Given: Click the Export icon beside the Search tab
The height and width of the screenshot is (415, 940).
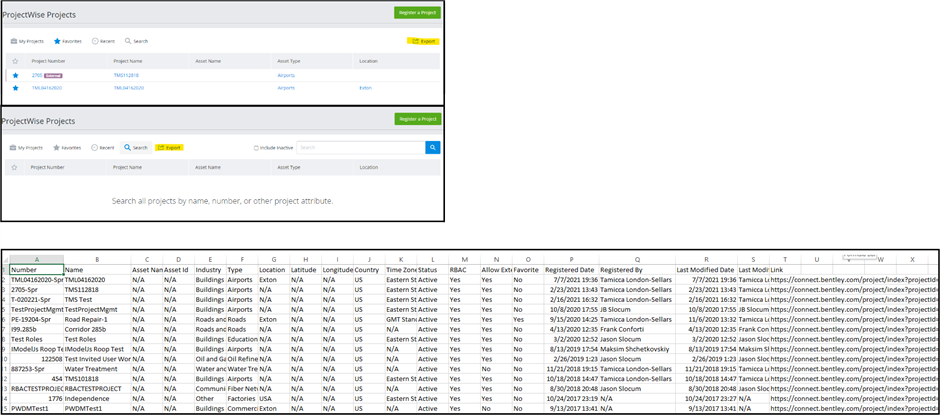Looking at the screenshot, I should coord(161,148).
